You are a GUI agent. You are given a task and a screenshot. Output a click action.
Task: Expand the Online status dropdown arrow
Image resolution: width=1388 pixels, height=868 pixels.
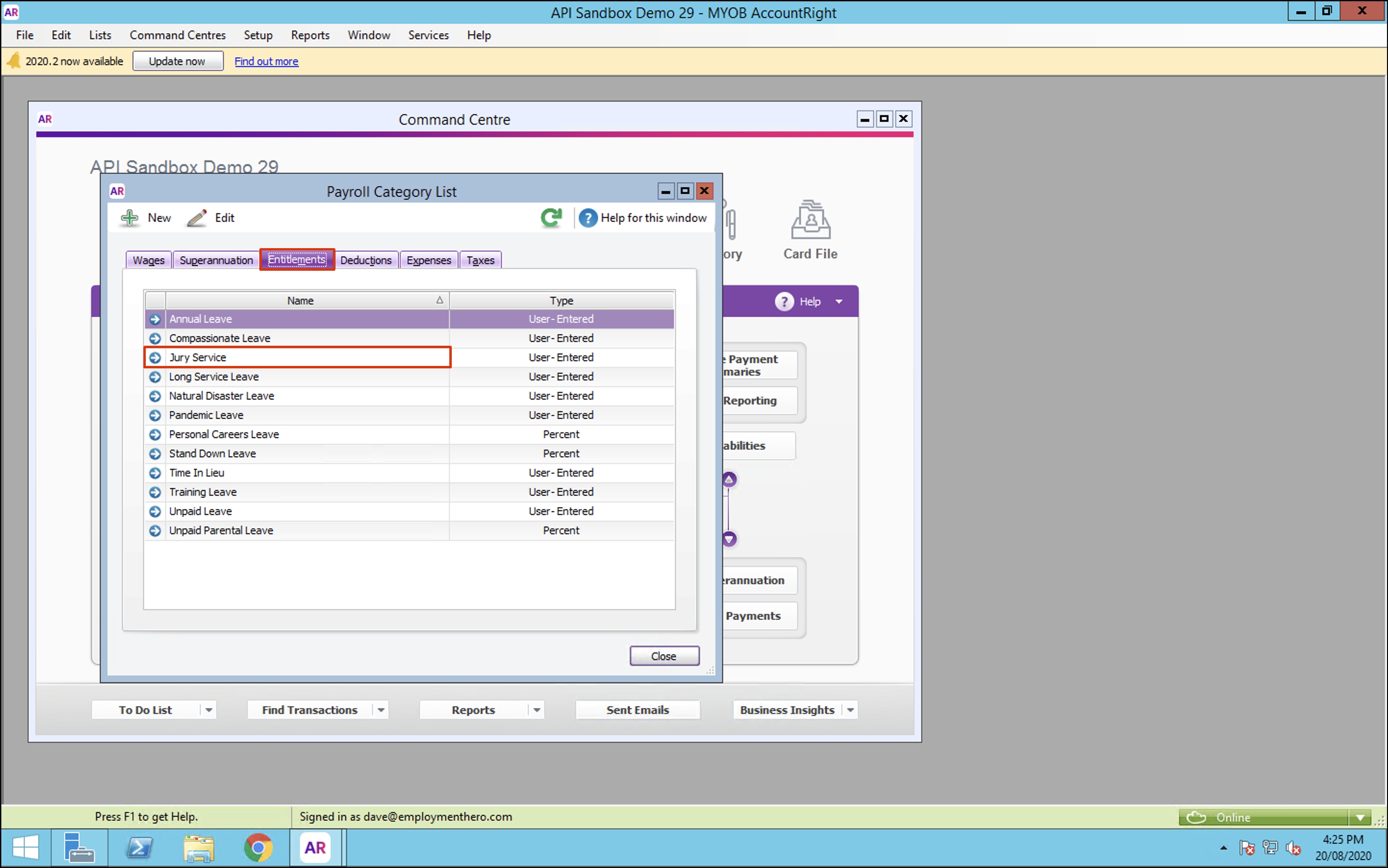tap(1360, 818)
